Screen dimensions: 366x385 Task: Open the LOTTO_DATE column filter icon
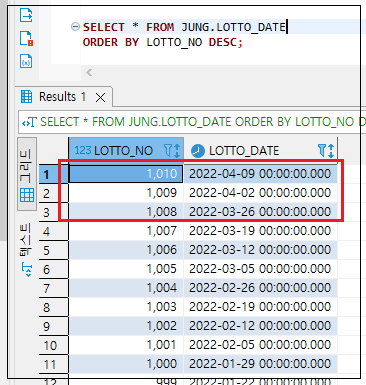tap(322, 151)
